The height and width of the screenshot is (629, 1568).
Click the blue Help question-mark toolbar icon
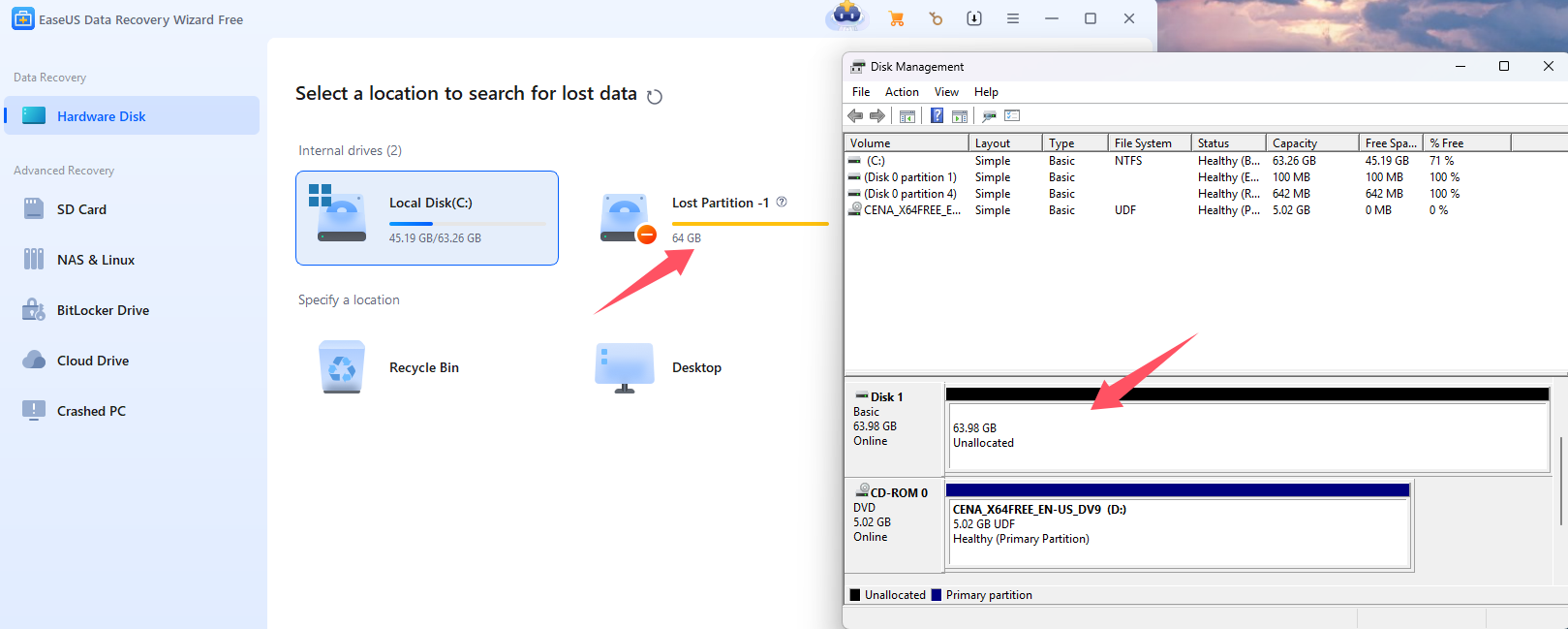(x=937, y=116)
